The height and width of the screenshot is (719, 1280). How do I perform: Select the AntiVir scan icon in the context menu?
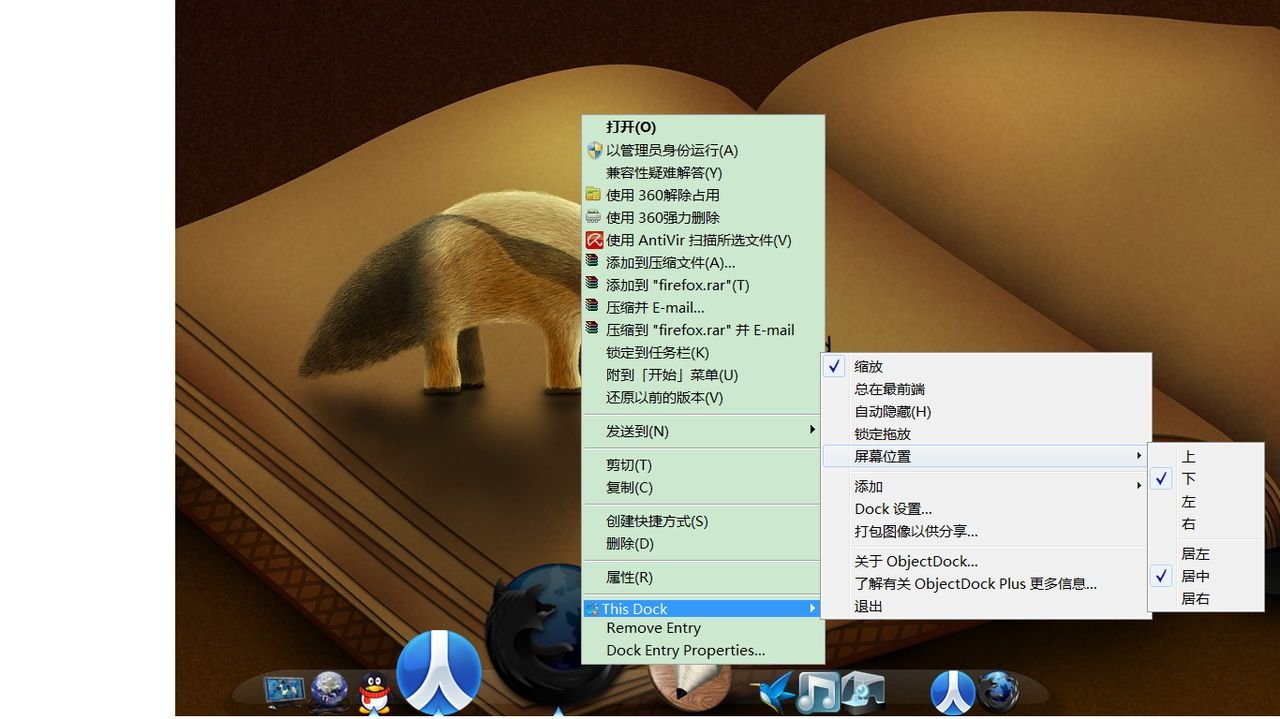click(x=594, y=240)
